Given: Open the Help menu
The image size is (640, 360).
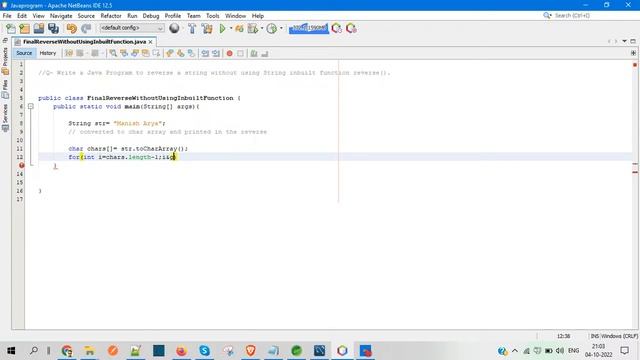Looking at the screenshot, I should tap(258, 16).
